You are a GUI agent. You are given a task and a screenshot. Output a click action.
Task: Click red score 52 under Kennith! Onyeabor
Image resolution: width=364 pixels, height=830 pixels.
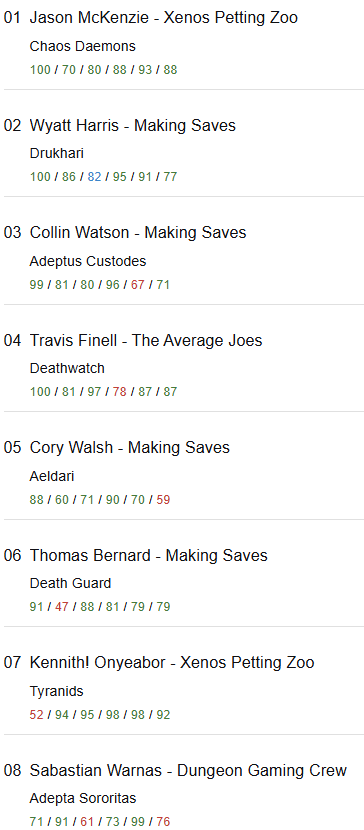point(37,715)
